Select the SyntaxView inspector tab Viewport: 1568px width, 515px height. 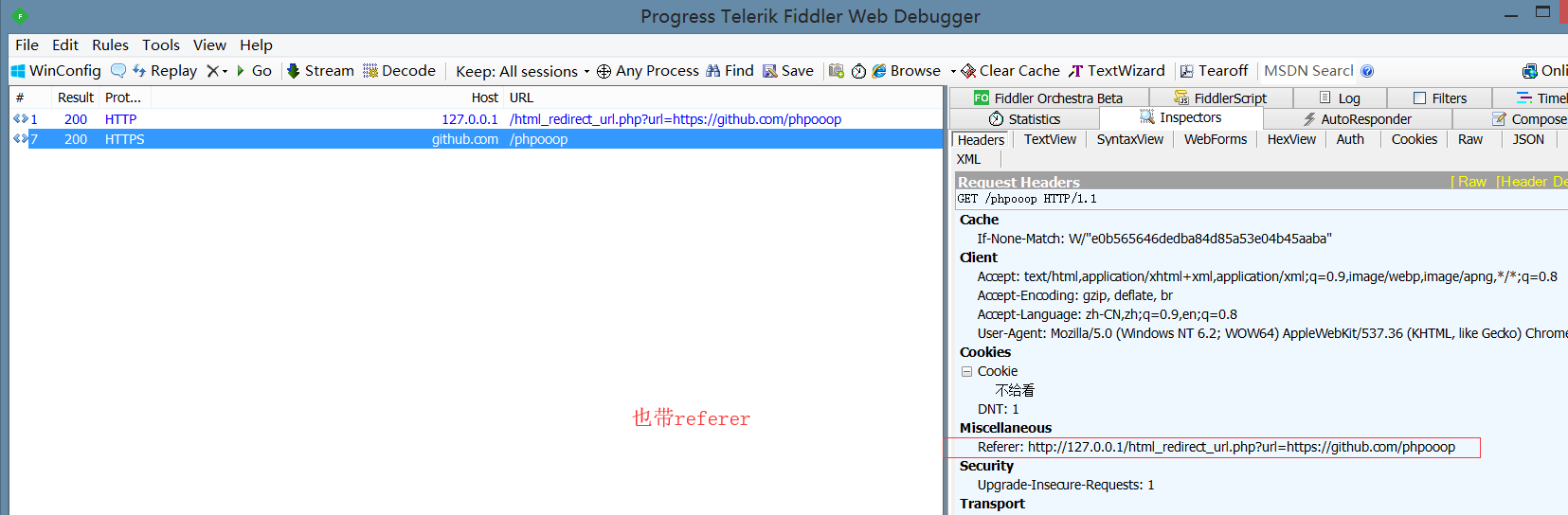1130,139
